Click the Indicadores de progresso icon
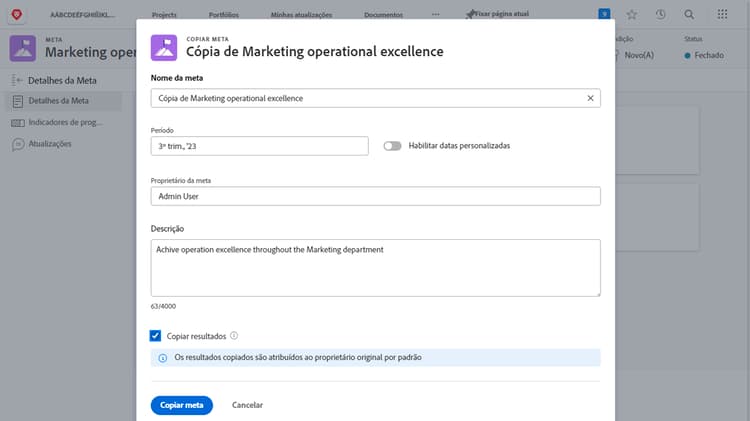750x421 pixels. 18,123
